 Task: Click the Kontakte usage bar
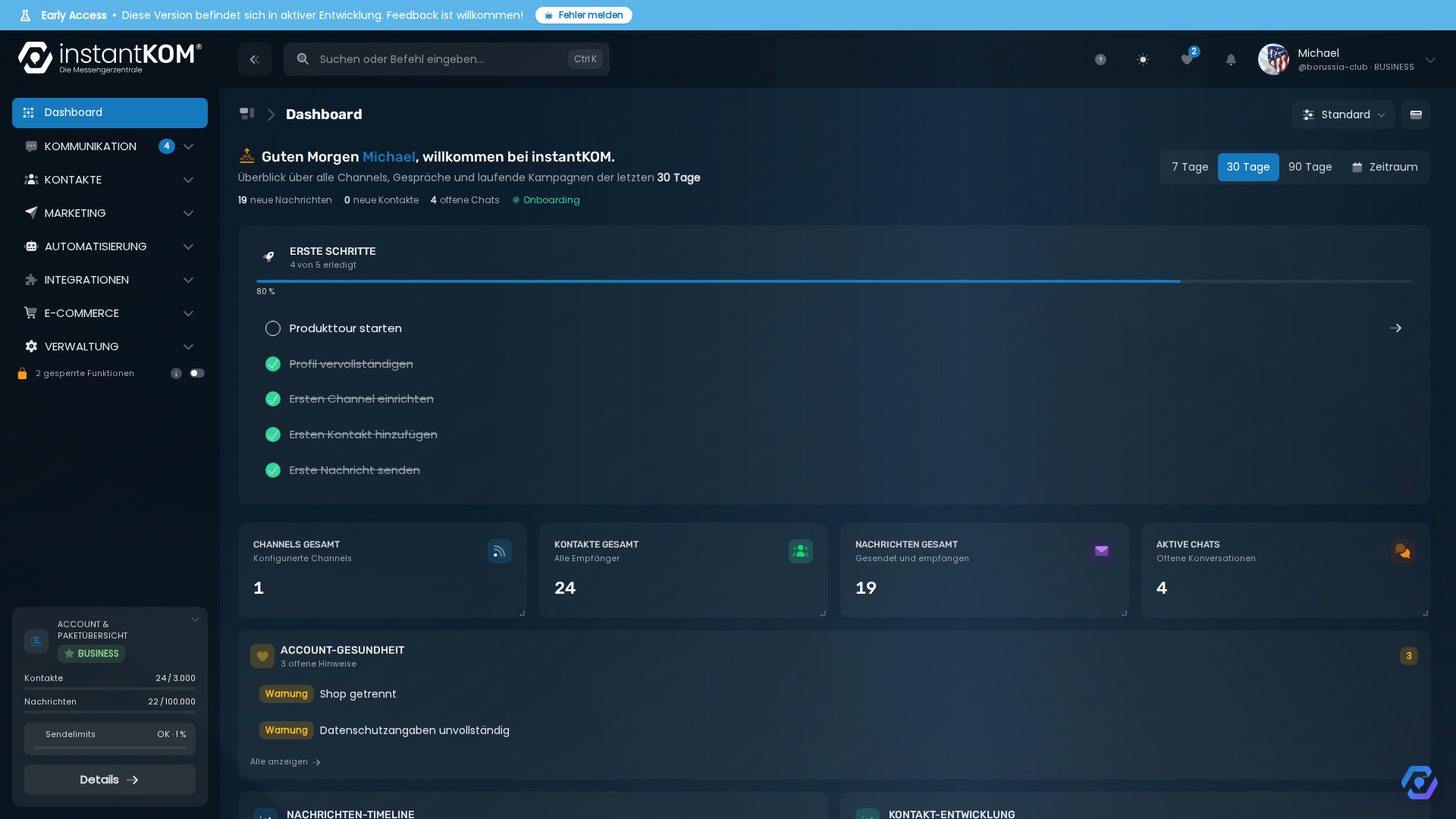click(x=110, y=689)
